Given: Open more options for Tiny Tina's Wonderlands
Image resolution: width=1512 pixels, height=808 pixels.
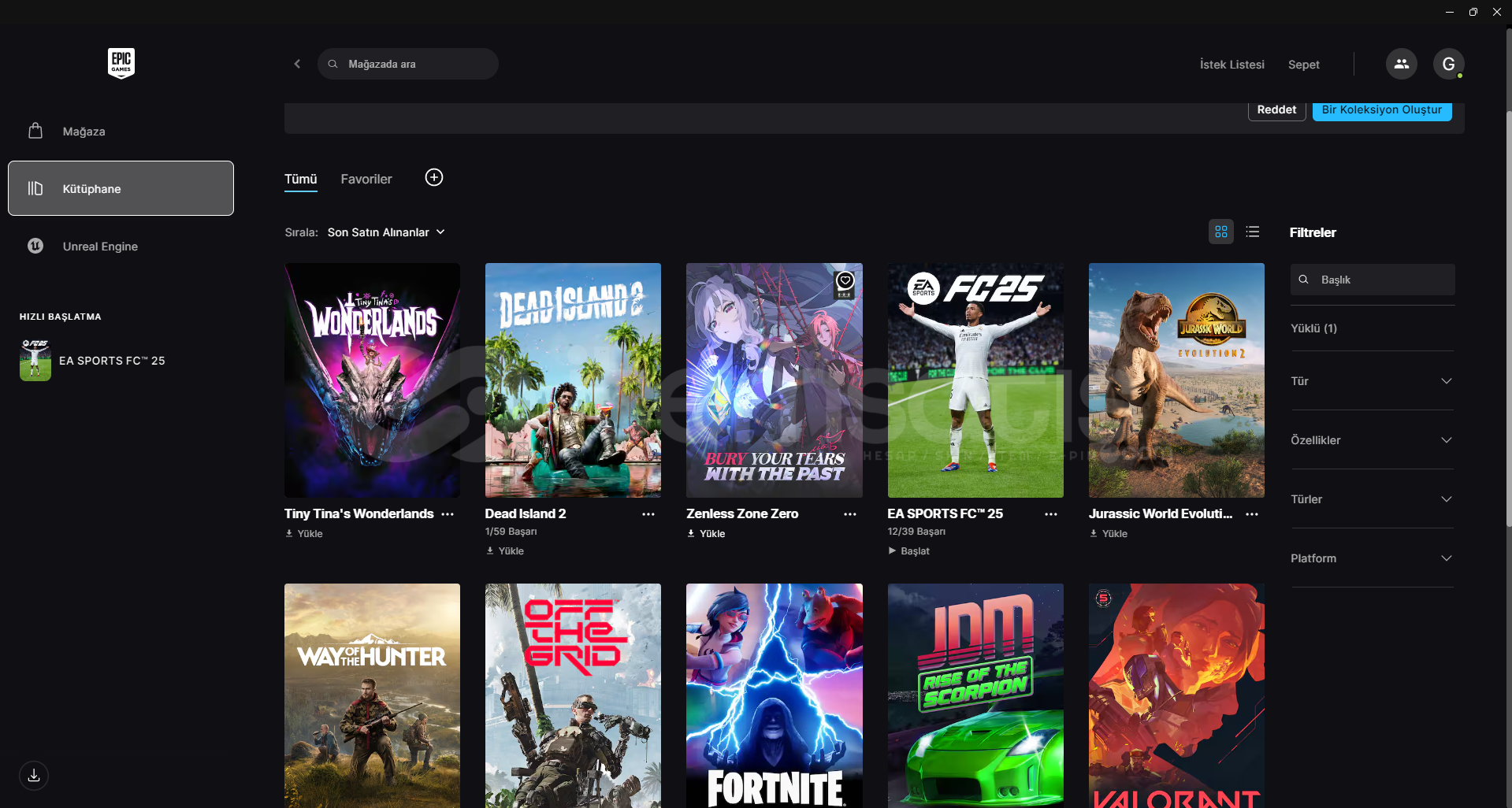Looking at the screenshot, I should point(448,514).
